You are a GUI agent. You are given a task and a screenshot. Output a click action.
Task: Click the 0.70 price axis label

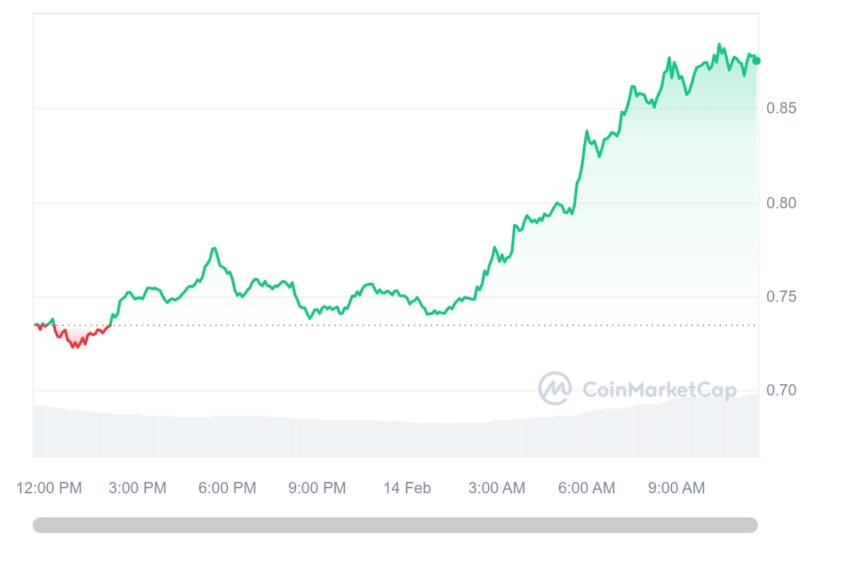click(x=781, y=390)
